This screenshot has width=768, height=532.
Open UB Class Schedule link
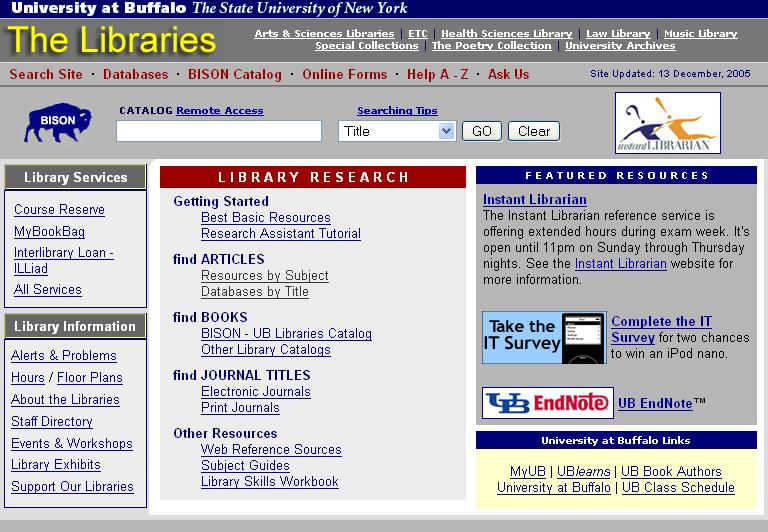(678, 488)
